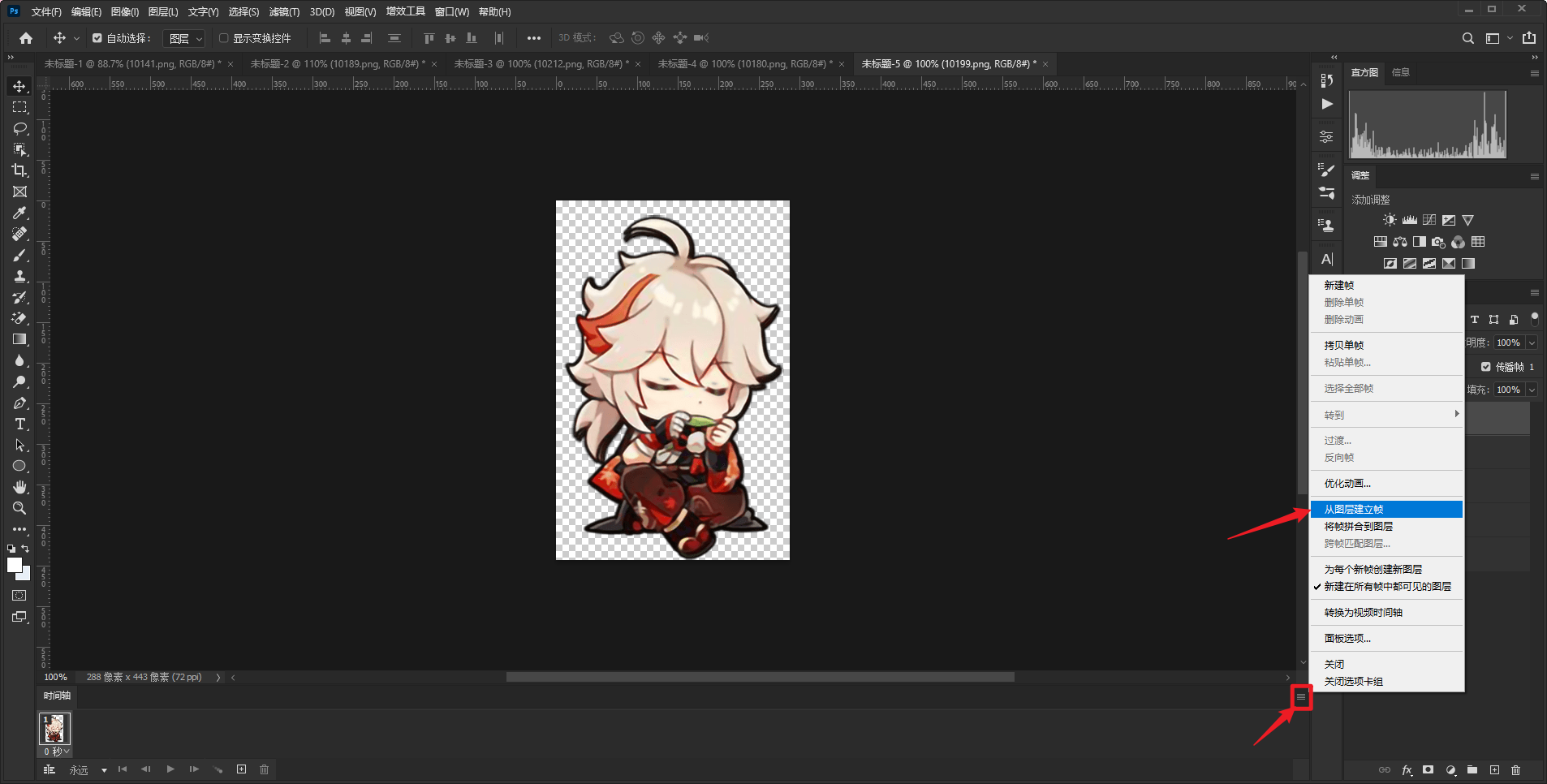This screenshot has width=1547, height=784.
Task: Go to first frame in timeline
Action: click(123, 769)
